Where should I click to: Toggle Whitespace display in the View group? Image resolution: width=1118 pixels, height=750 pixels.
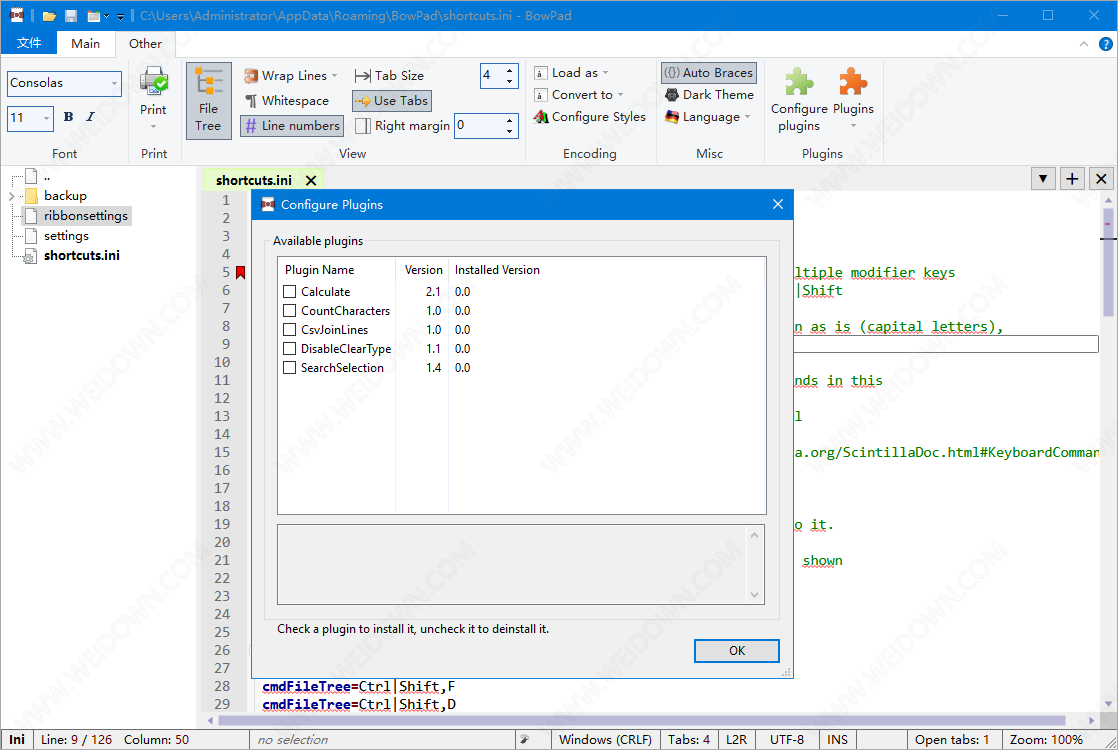[x=287, y=101]
